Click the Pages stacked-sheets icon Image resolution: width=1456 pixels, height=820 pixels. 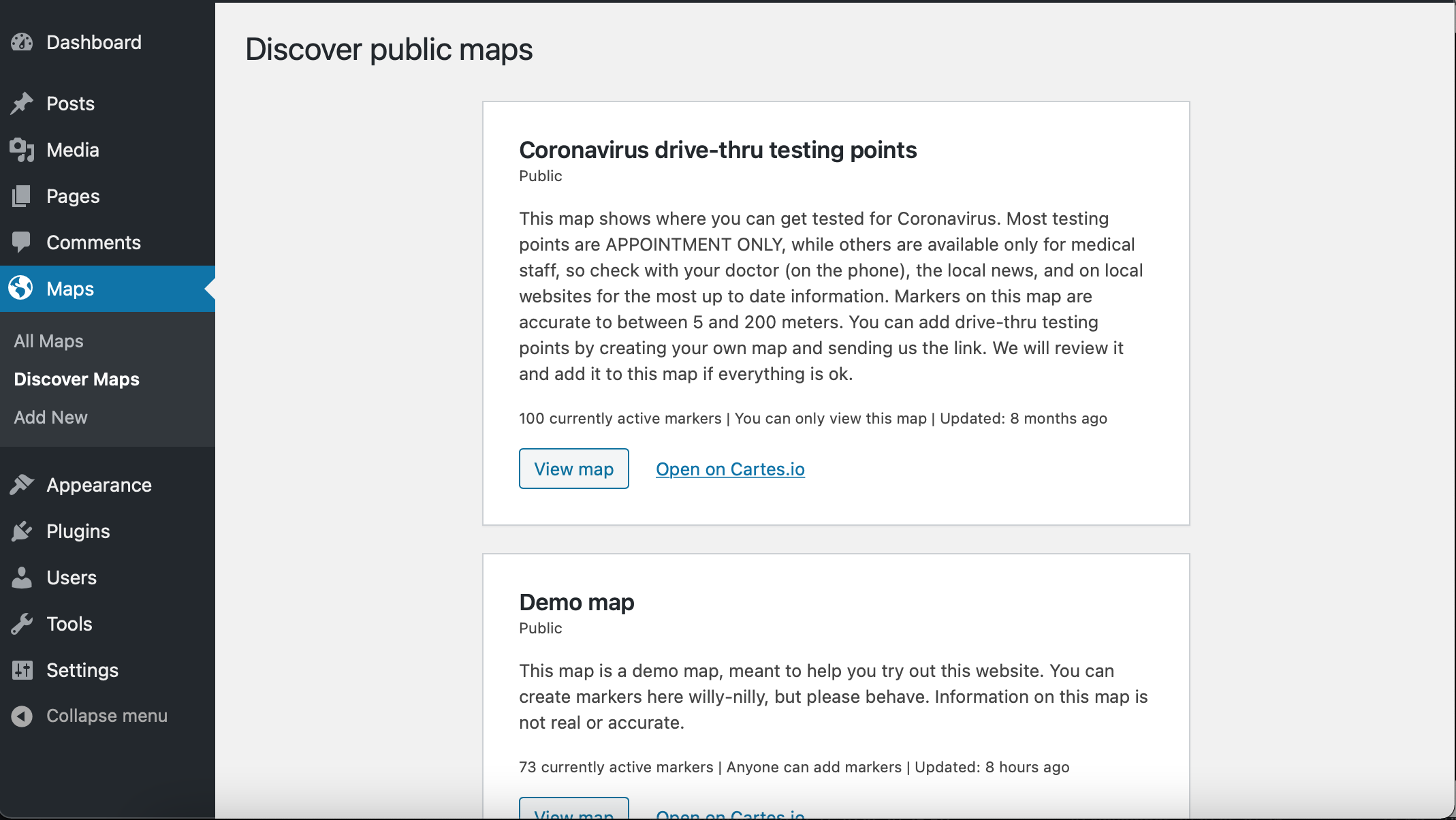22,196
